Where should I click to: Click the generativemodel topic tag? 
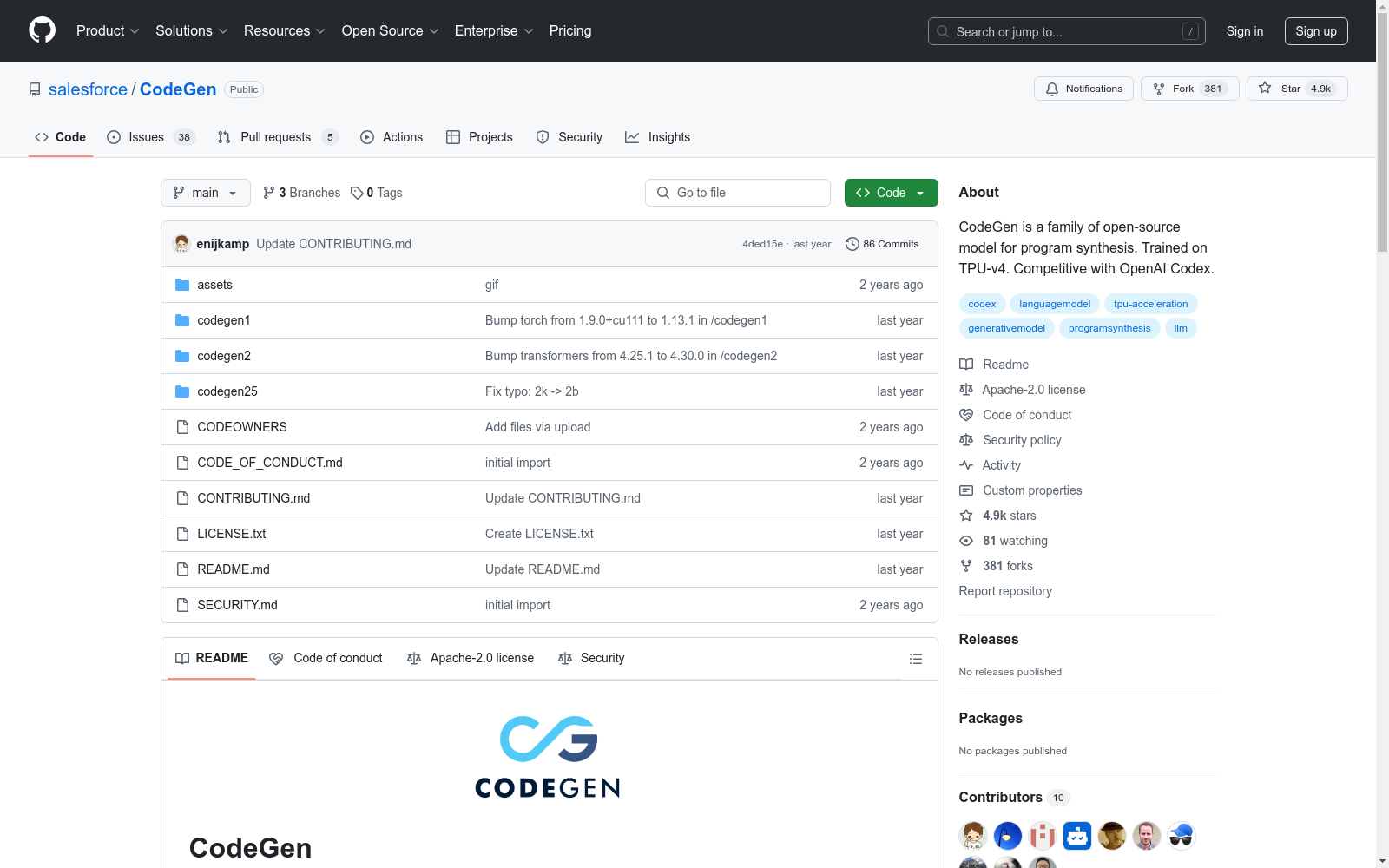click(x=1007, y=328)
